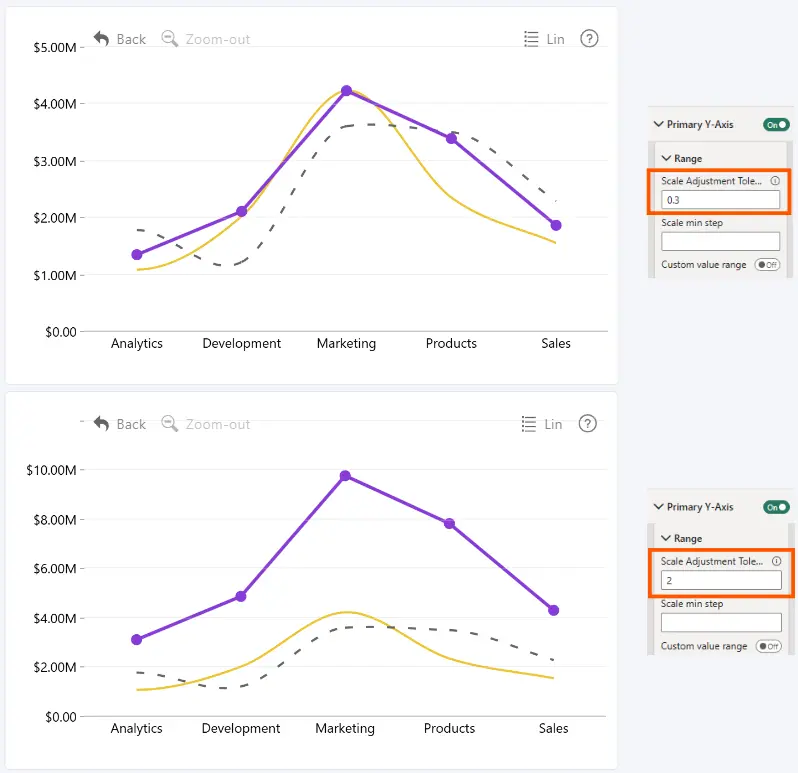Click the Analytics purple data point in top chart
Screen dimensions: 798x773
137,254
